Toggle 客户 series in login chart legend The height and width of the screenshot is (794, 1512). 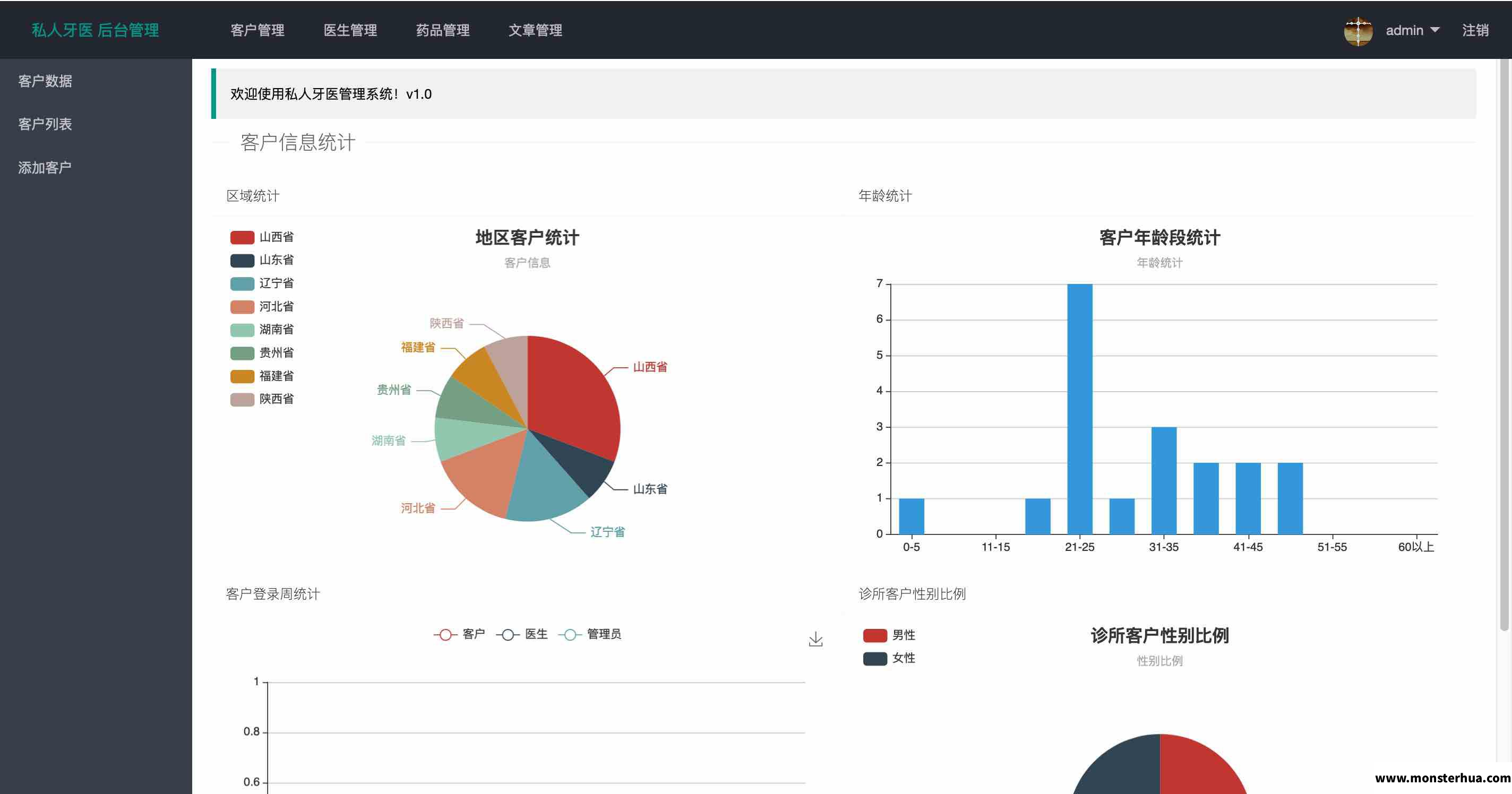[459, 634]
